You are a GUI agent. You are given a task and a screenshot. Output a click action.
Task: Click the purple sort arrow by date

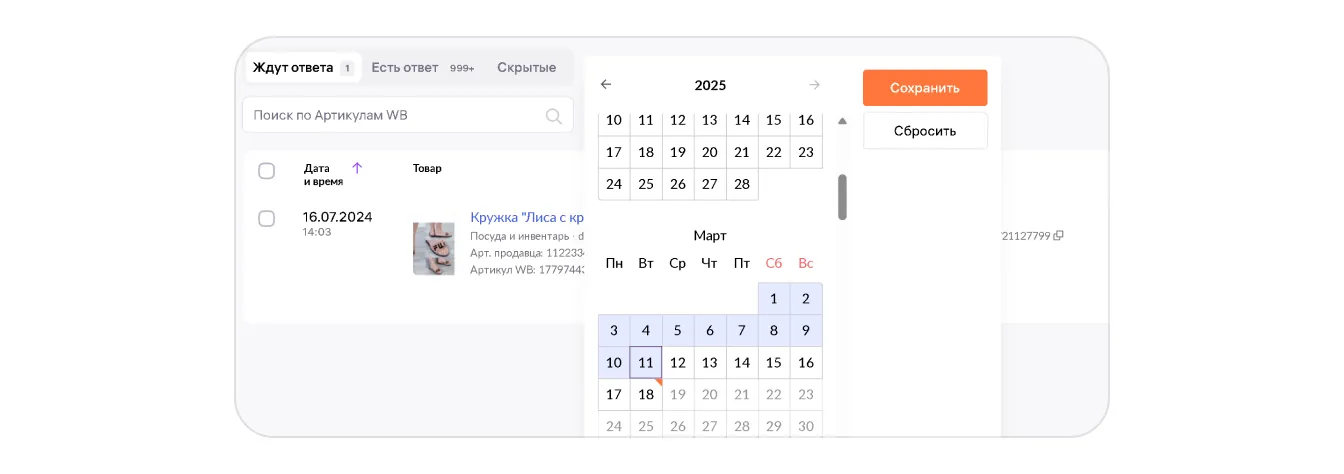click(357, 168)
